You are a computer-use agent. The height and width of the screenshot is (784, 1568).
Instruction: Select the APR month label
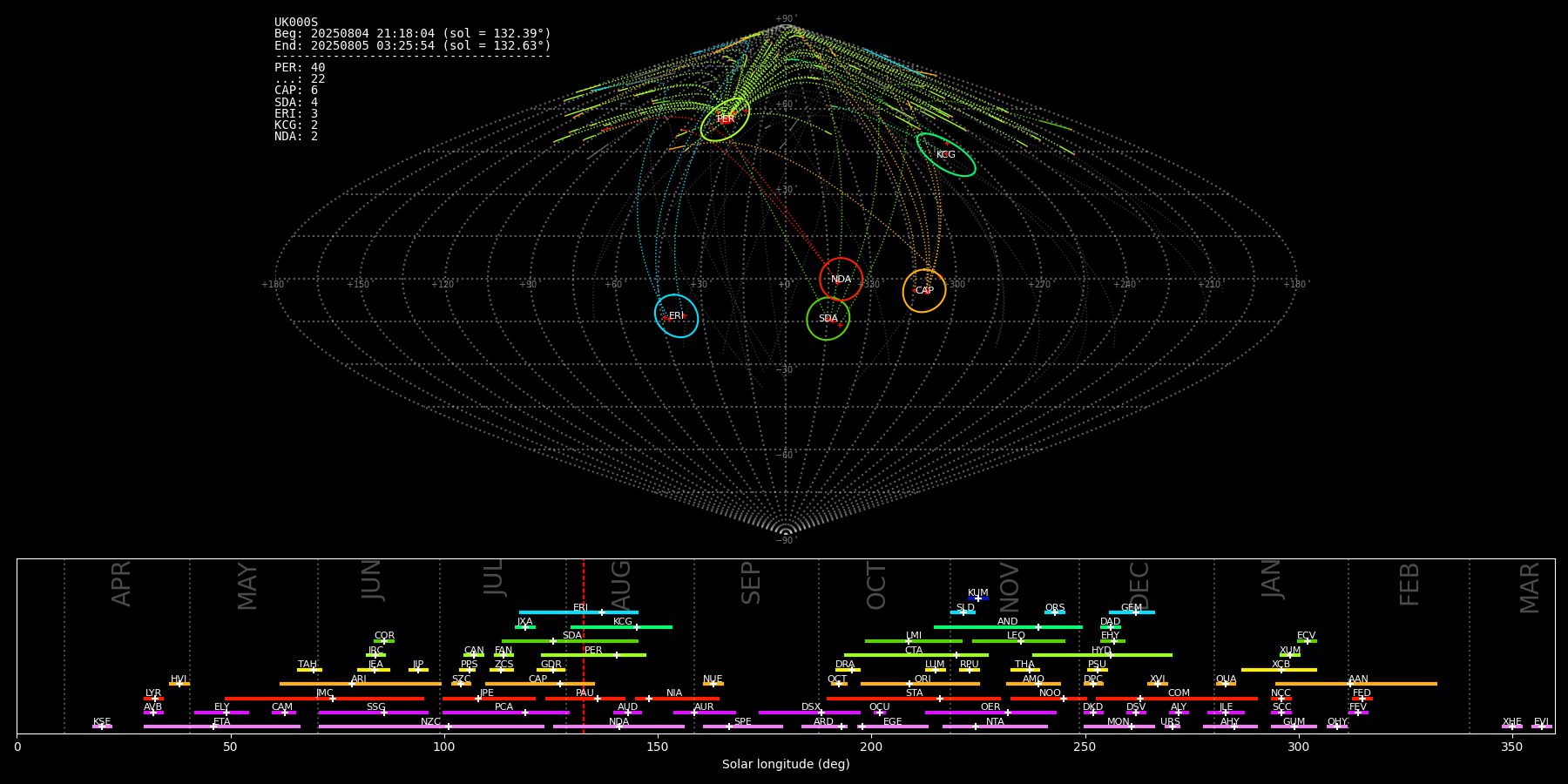(x=121, y=585)
